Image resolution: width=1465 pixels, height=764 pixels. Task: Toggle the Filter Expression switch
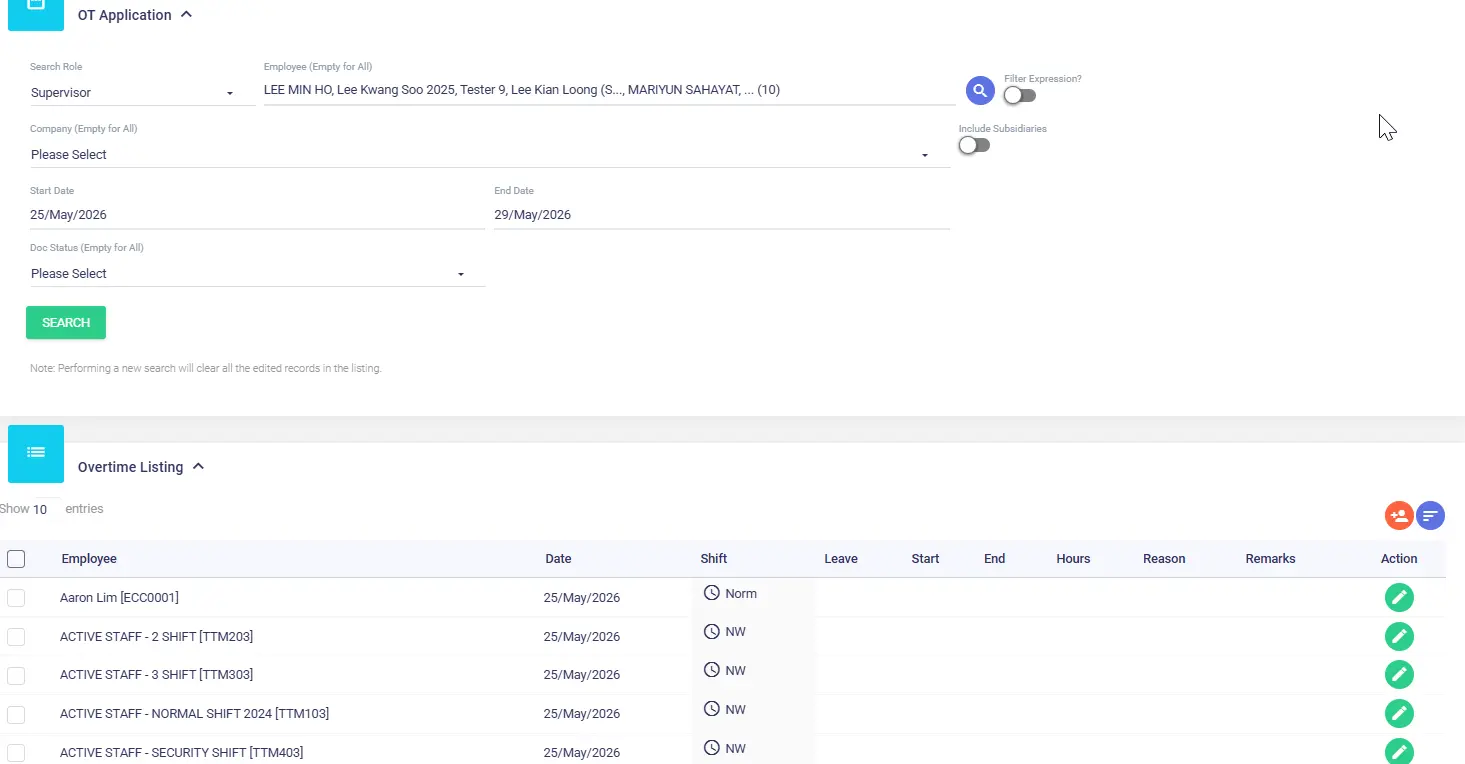tap(1020, 95)
